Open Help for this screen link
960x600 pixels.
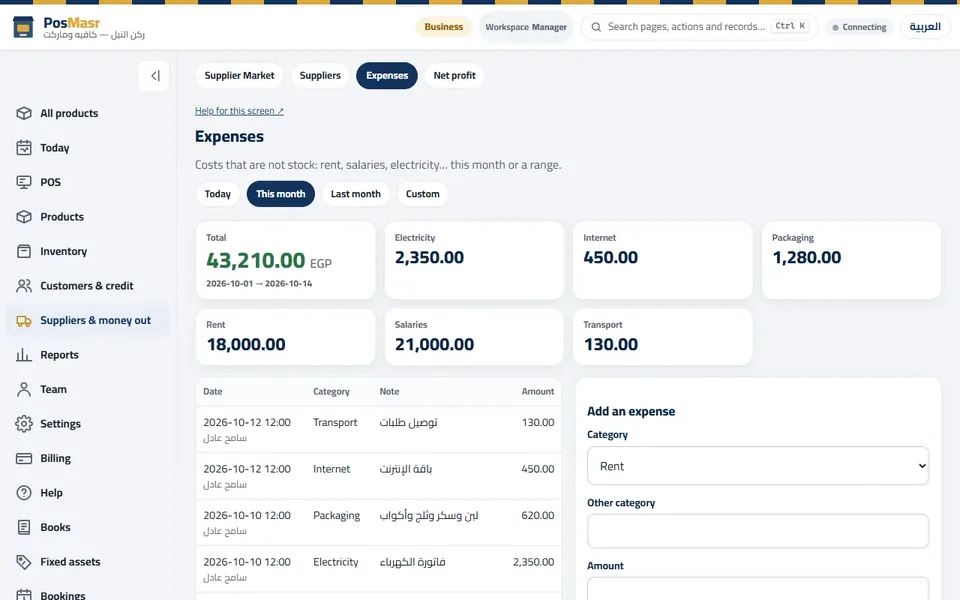(x=239, y=111)
